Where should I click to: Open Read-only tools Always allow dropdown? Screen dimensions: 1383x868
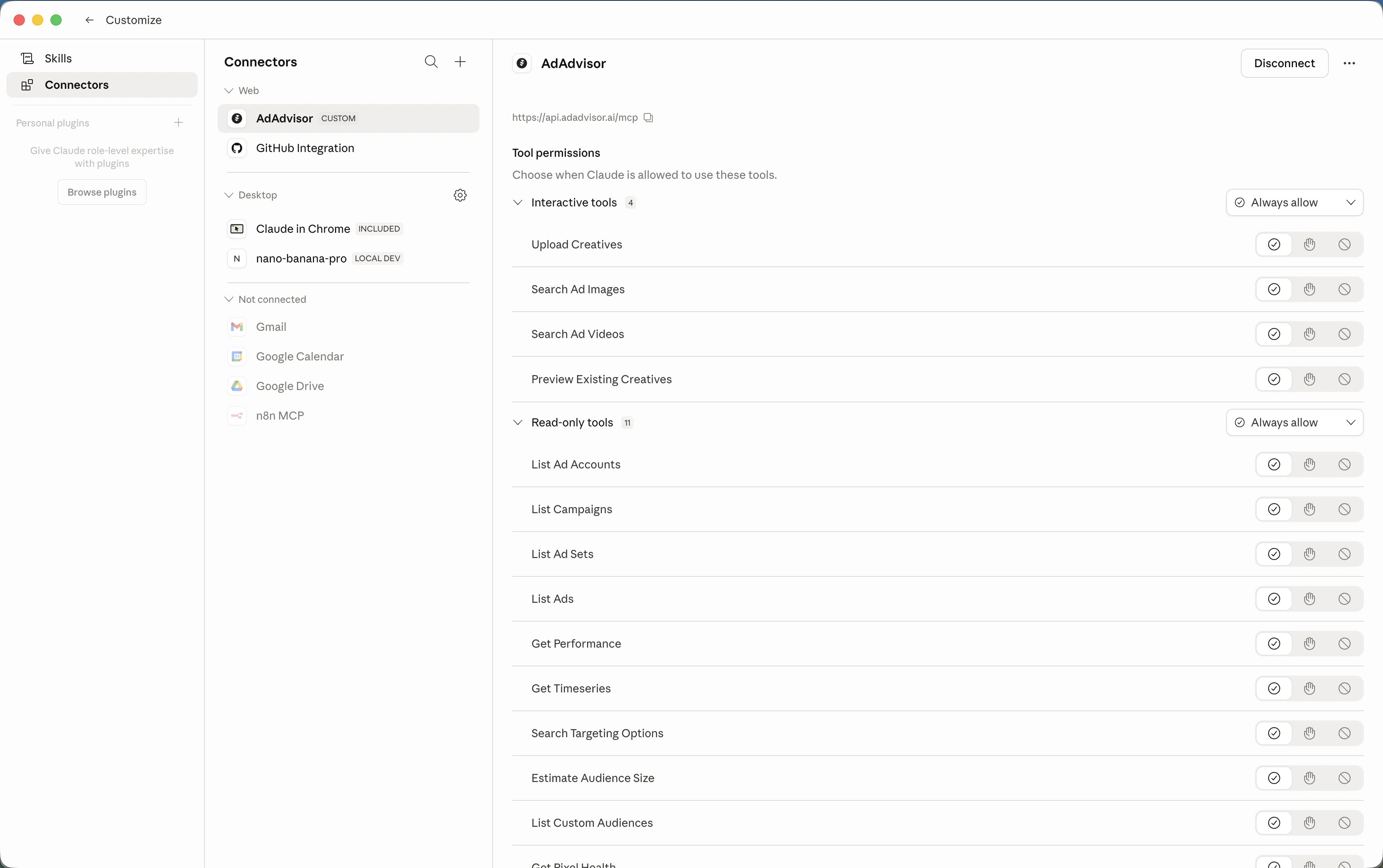tap(1295, 422)
